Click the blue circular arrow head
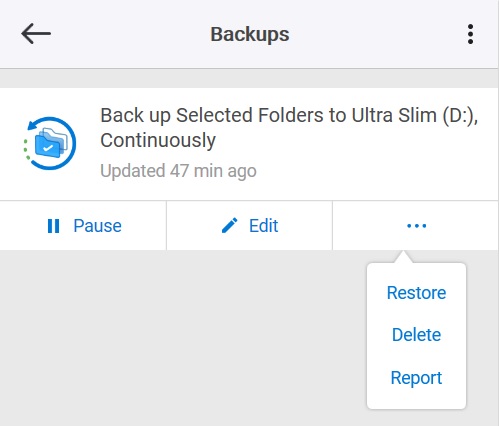The image size is (499, 426). click(x=33, y=125)
